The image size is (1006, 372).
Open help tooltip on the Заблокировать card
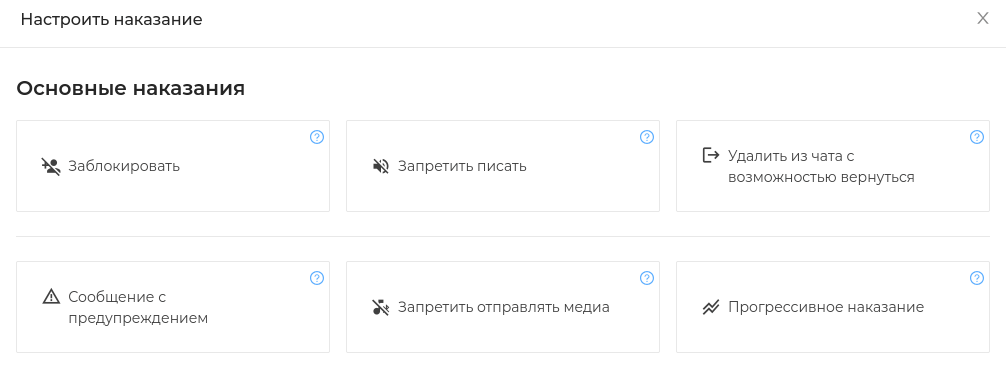click(x=317, y=137)
